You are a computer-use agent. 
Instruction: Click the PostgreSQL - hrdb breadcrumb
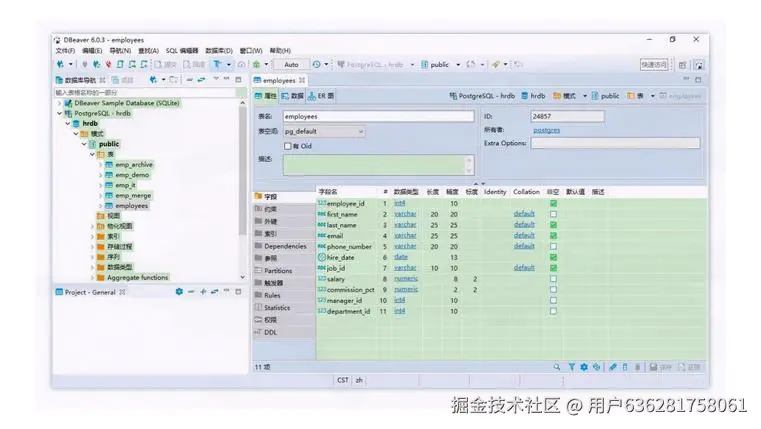[482, 96]
